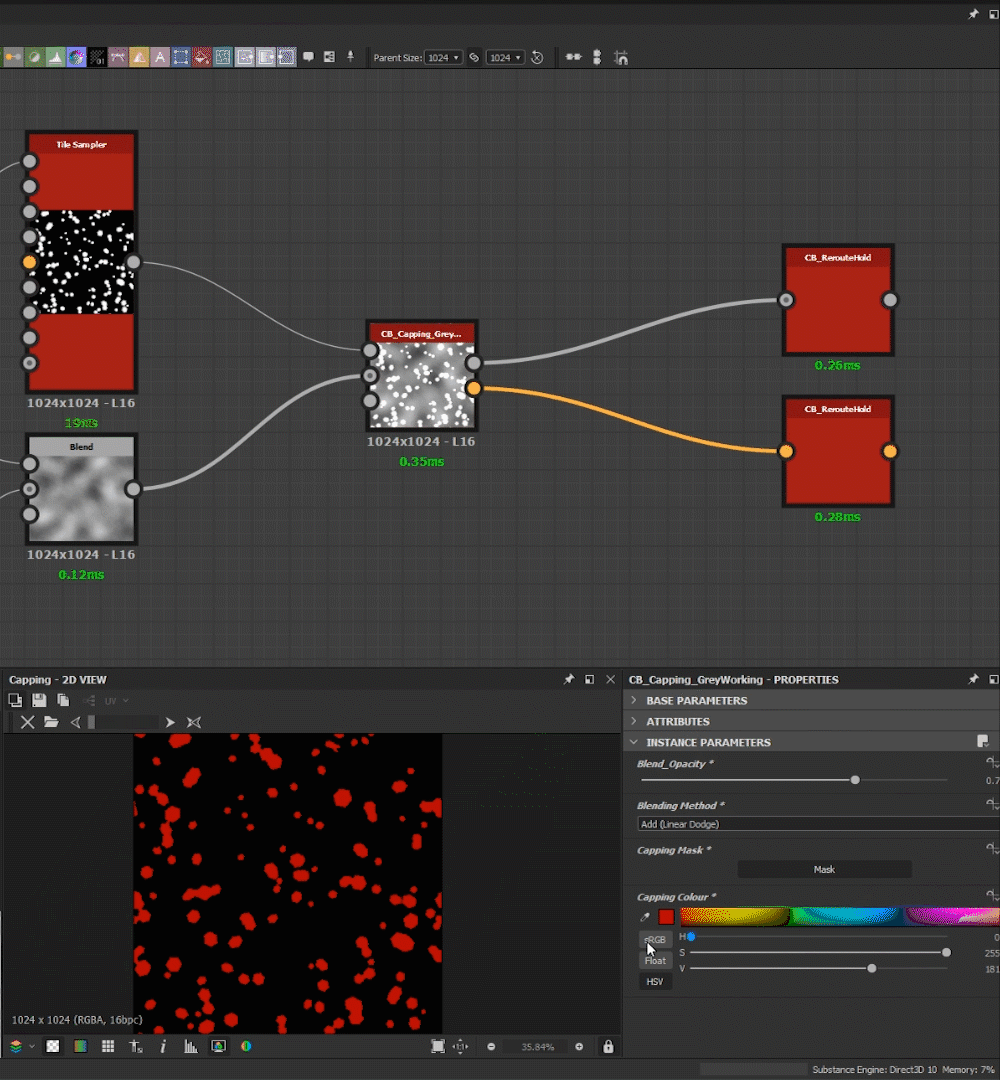Viewport: 1000px width, 1080px height.
Task: Select the CB_RerouteHold node showing 0.28ms
Action: click(x=837, y=451)
